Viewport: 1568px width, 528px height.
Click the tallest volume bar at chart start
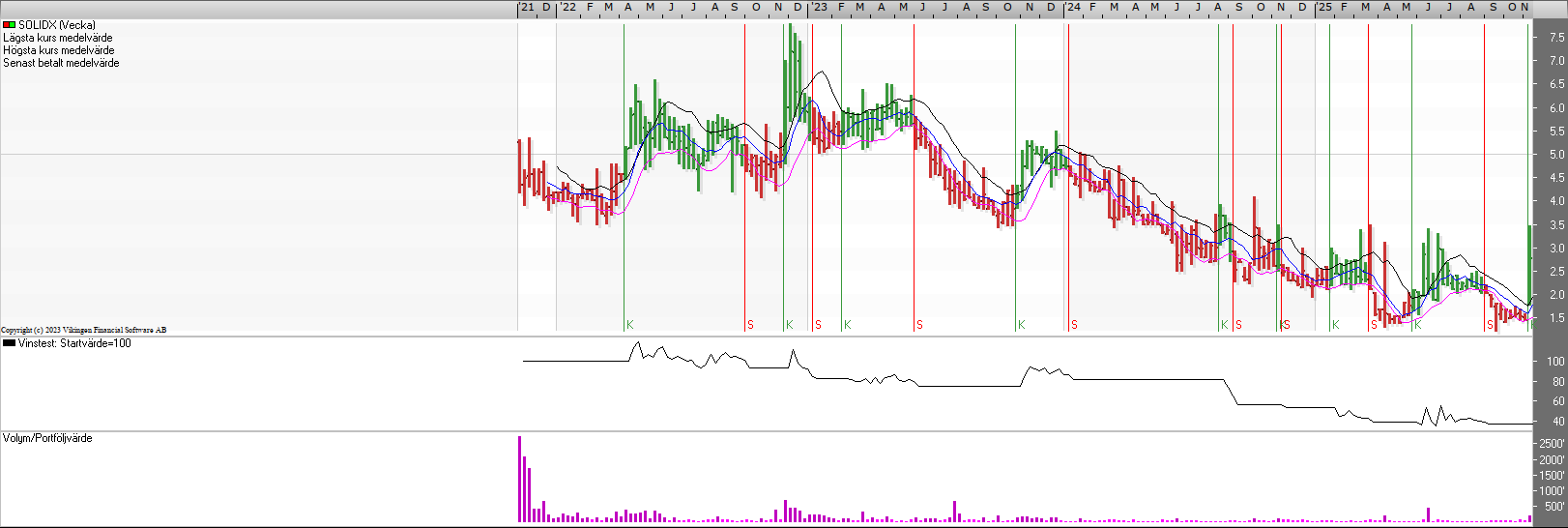[x=519, y=479]
